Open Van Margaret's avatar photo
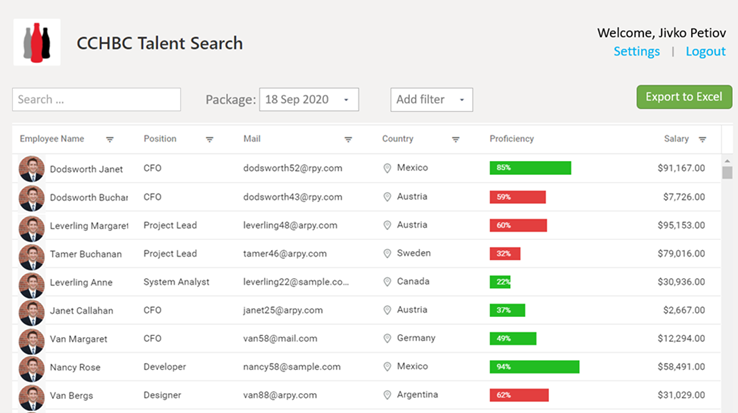 pos(32,341)
